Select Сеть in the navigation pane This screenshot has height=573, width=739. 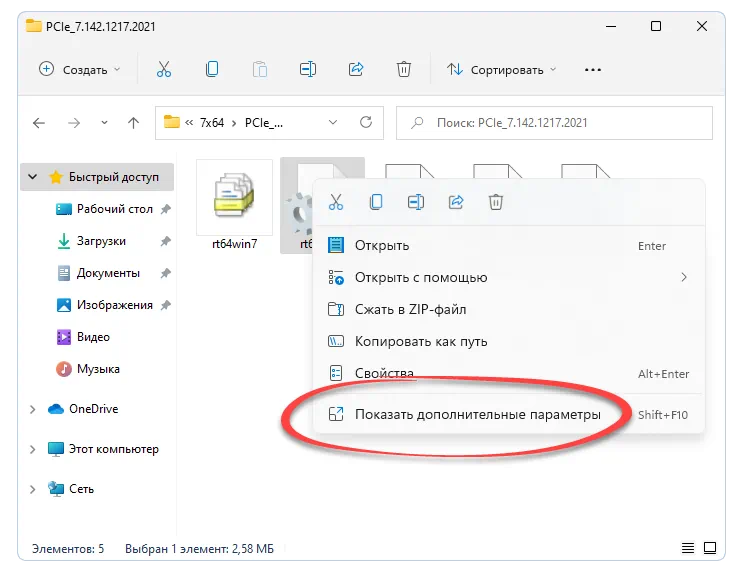tap(82, 489)
